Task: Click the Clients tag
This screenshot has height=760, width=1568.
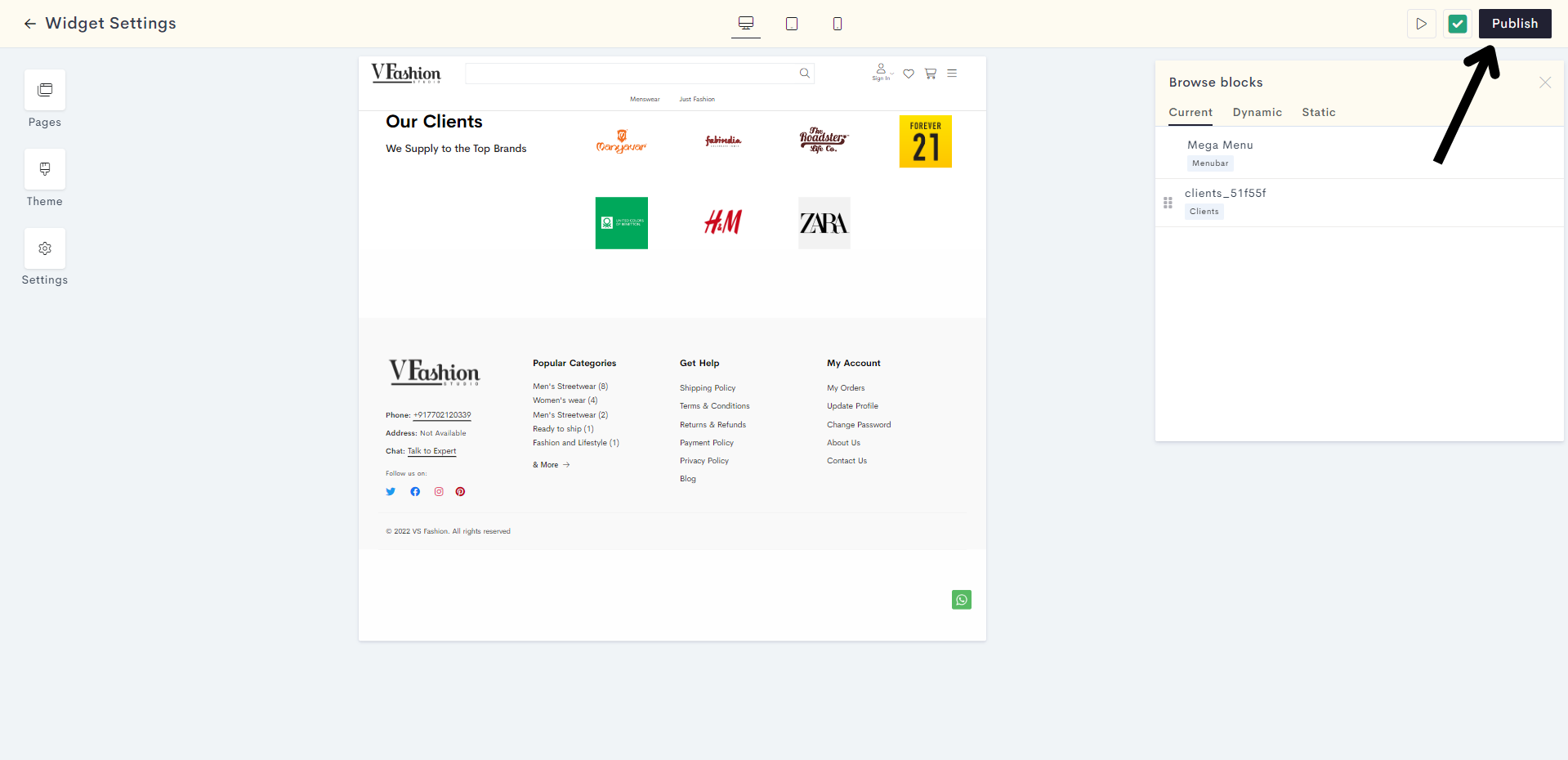Action: 1204,212
